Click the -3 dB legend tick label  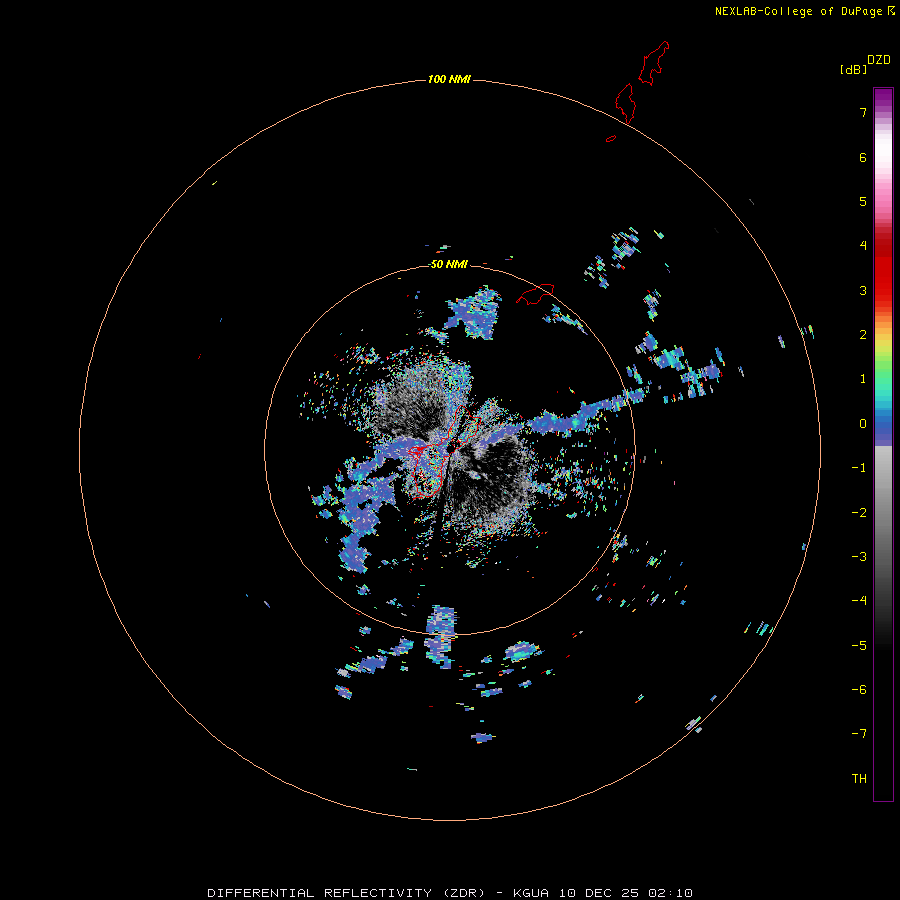(859, 557)
